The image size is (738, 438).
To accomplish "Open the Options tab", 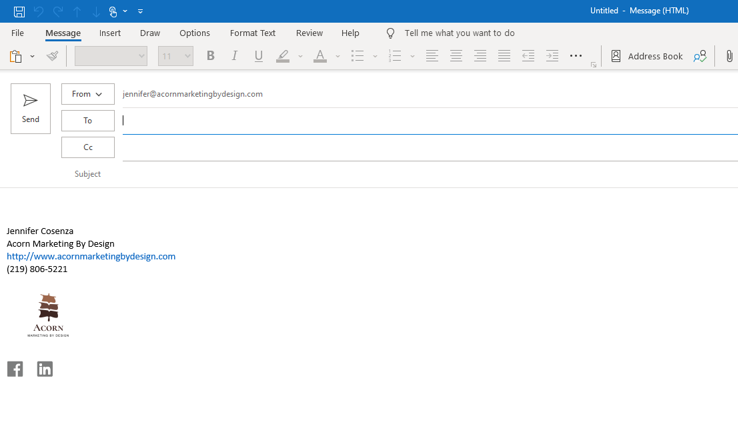I will point(194,33).
